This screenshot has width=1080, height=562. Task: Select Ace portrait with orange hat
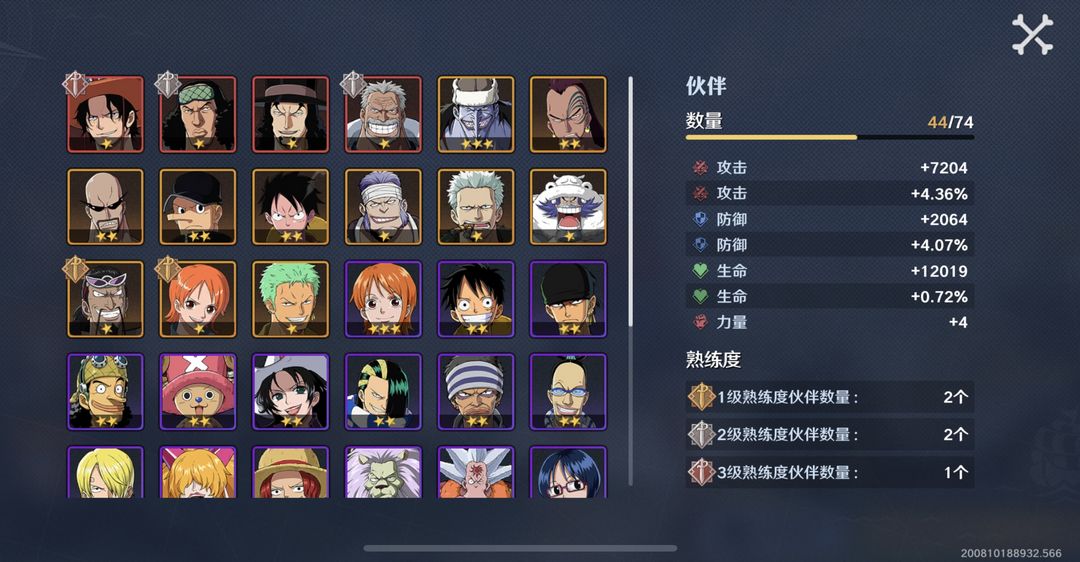coord(105,114)
